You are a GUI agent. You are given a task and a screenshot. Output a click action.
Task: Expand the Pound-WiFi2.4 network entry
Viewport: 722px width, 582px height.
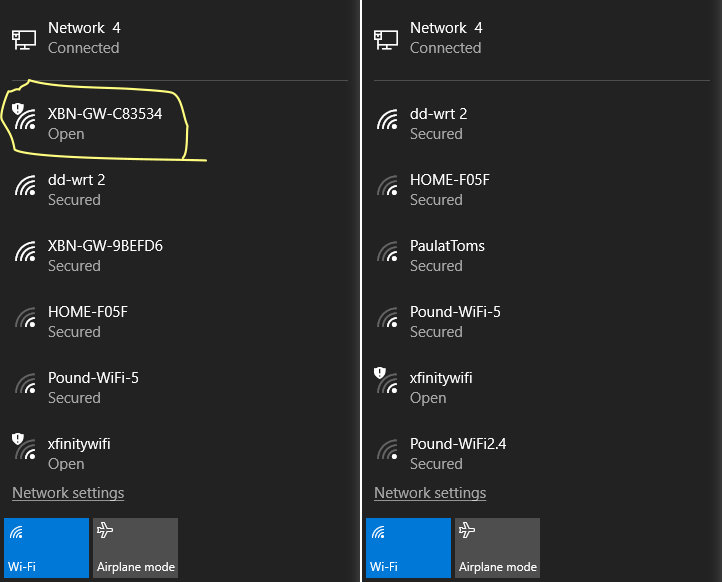click(x=458, y=453)
